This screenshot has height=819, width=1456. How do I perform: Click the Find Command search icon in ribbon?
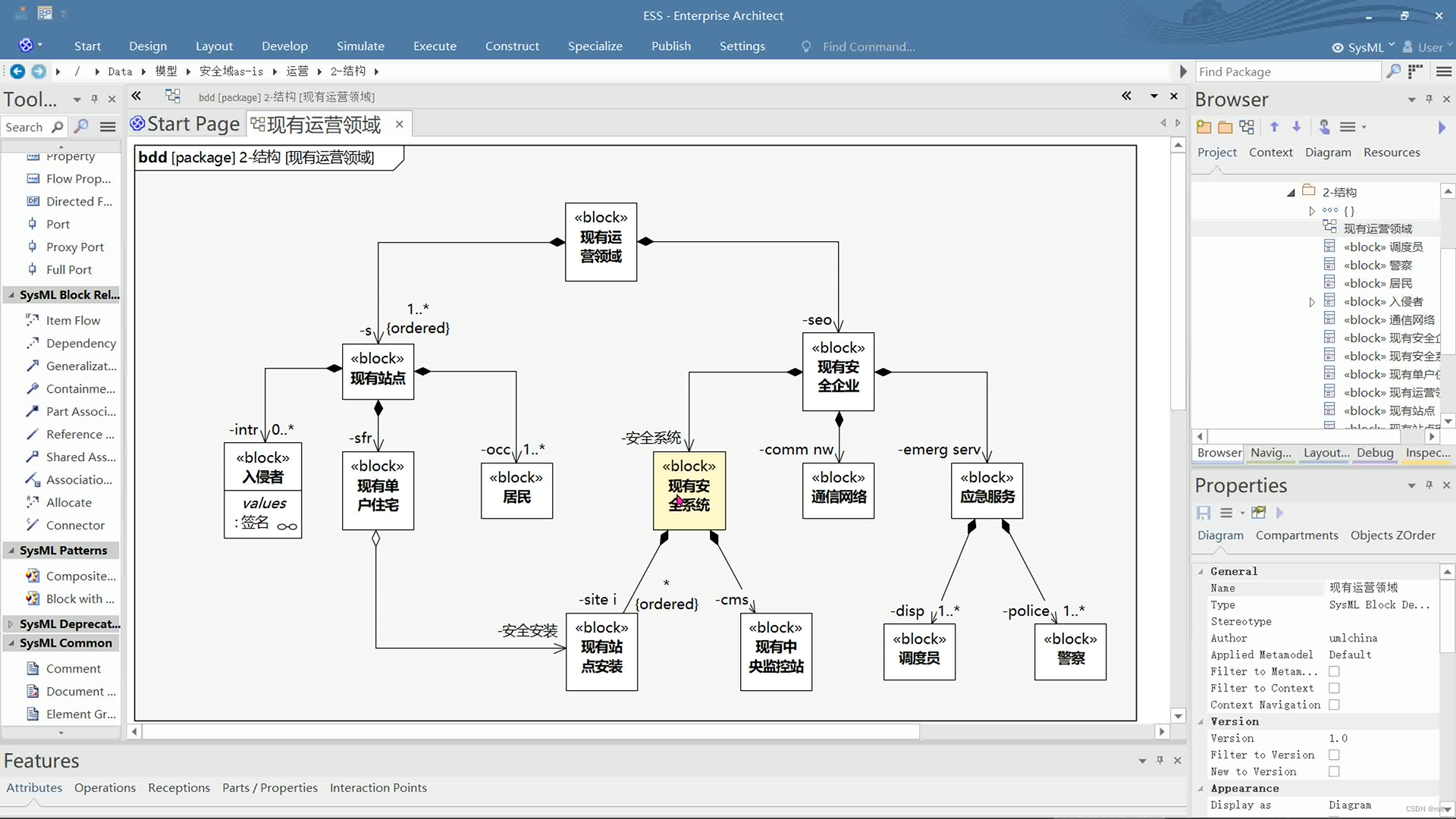805,46
